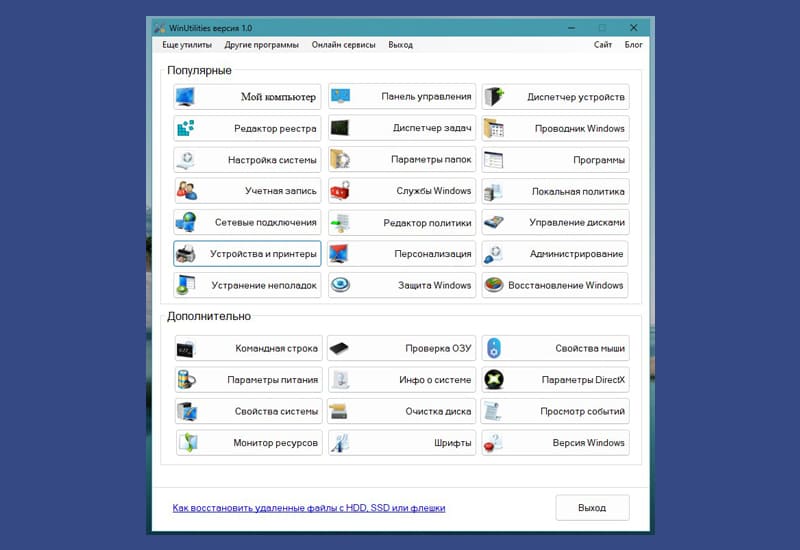The width and height of the screenshot is (800, 550).
Task: Click the Блог menu item
Action: pos(633,45)
